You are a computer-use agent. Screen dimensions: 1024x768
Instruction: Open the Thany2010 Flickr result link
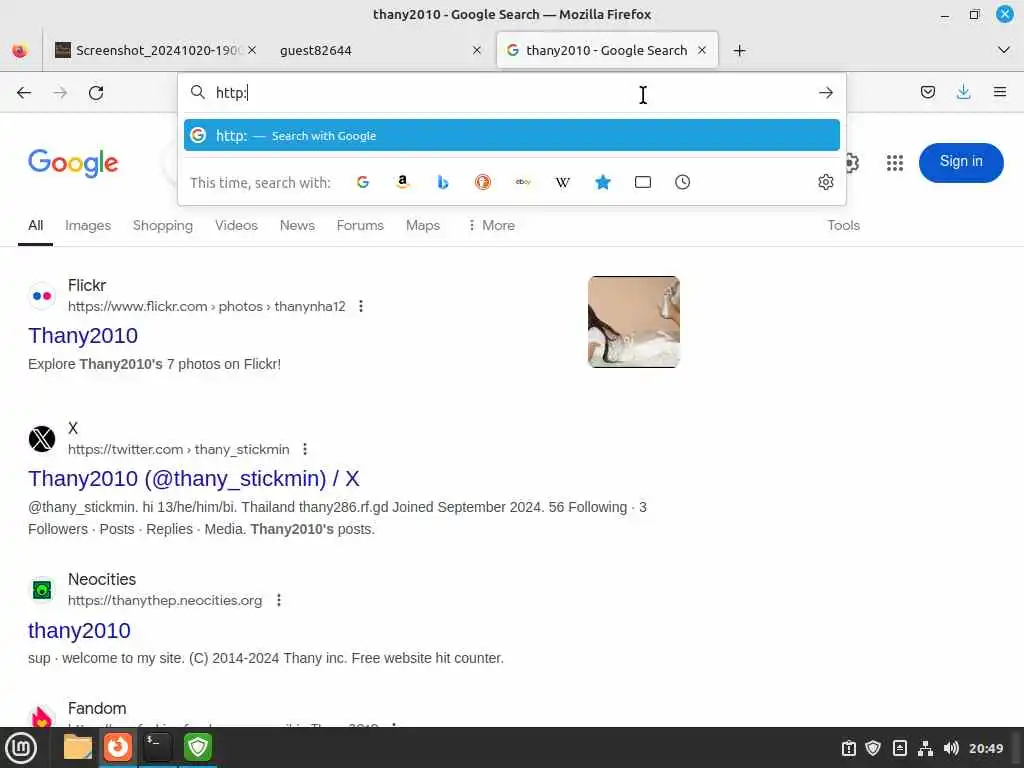click(x=83, y=336)
